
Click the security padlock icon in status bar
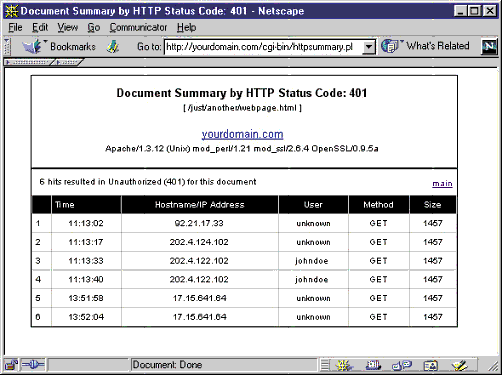pos(11,365)
